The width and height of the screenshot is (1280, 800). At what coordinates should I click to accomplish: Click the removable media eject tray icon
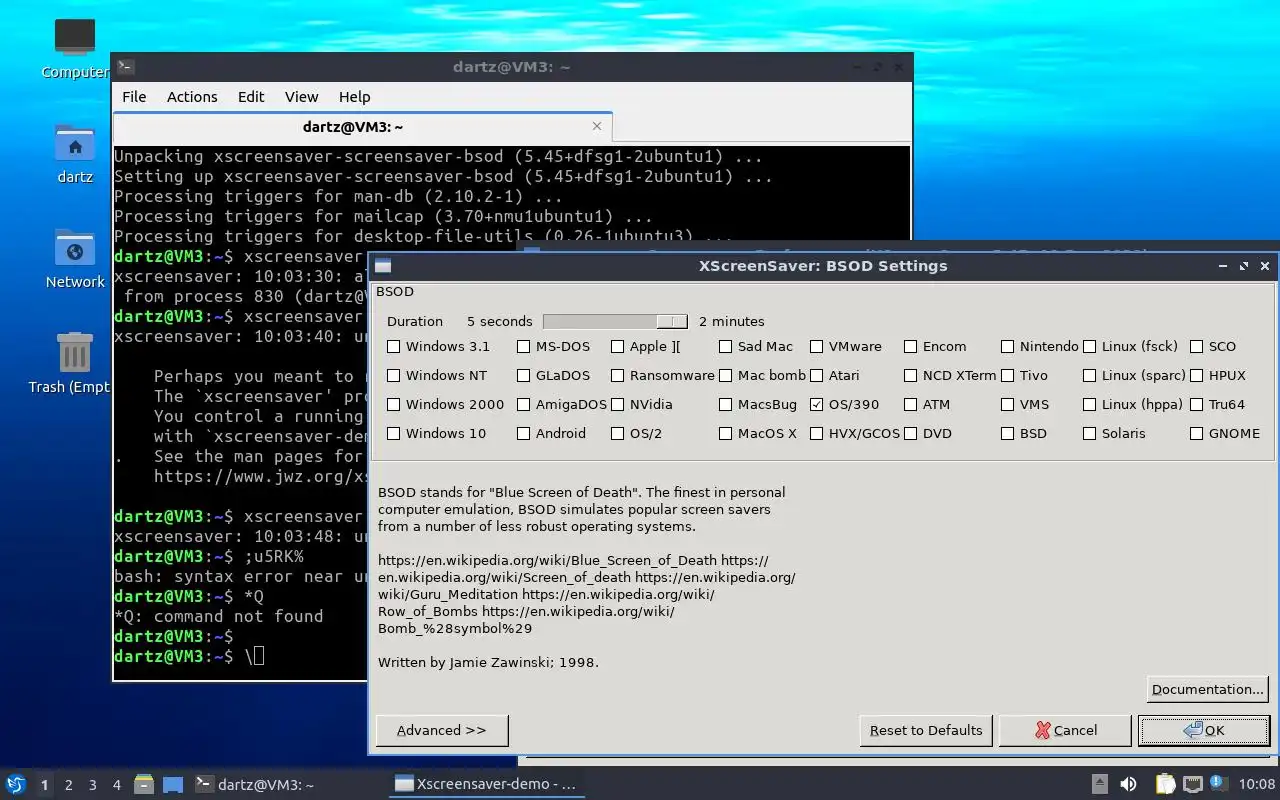[1100, 784]
